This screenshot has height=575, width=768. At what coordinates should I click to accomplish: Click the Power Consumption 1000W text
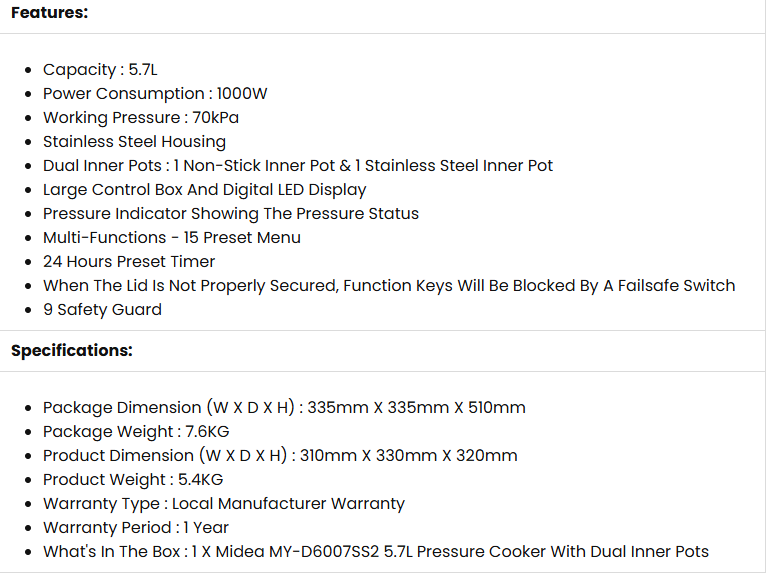tap(155, 94)
